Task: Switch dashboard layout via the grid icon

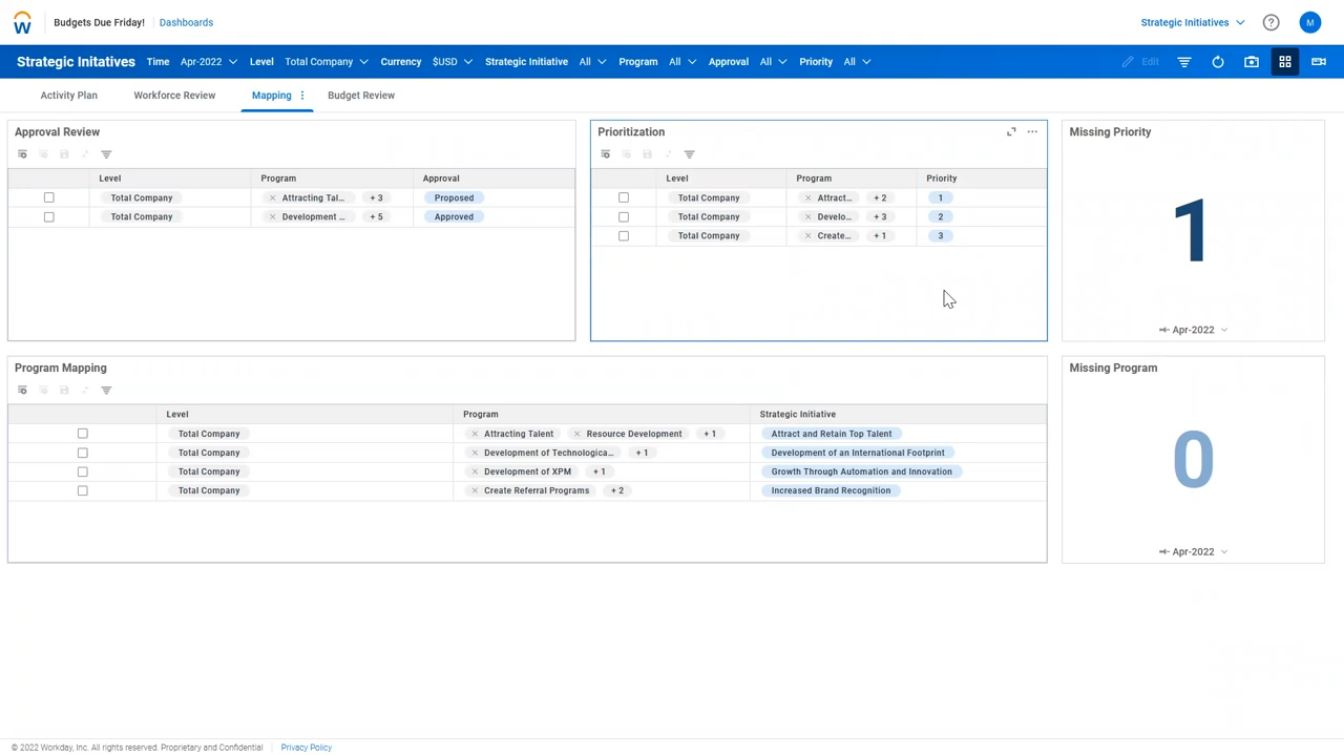Action: click(1285, 61)
